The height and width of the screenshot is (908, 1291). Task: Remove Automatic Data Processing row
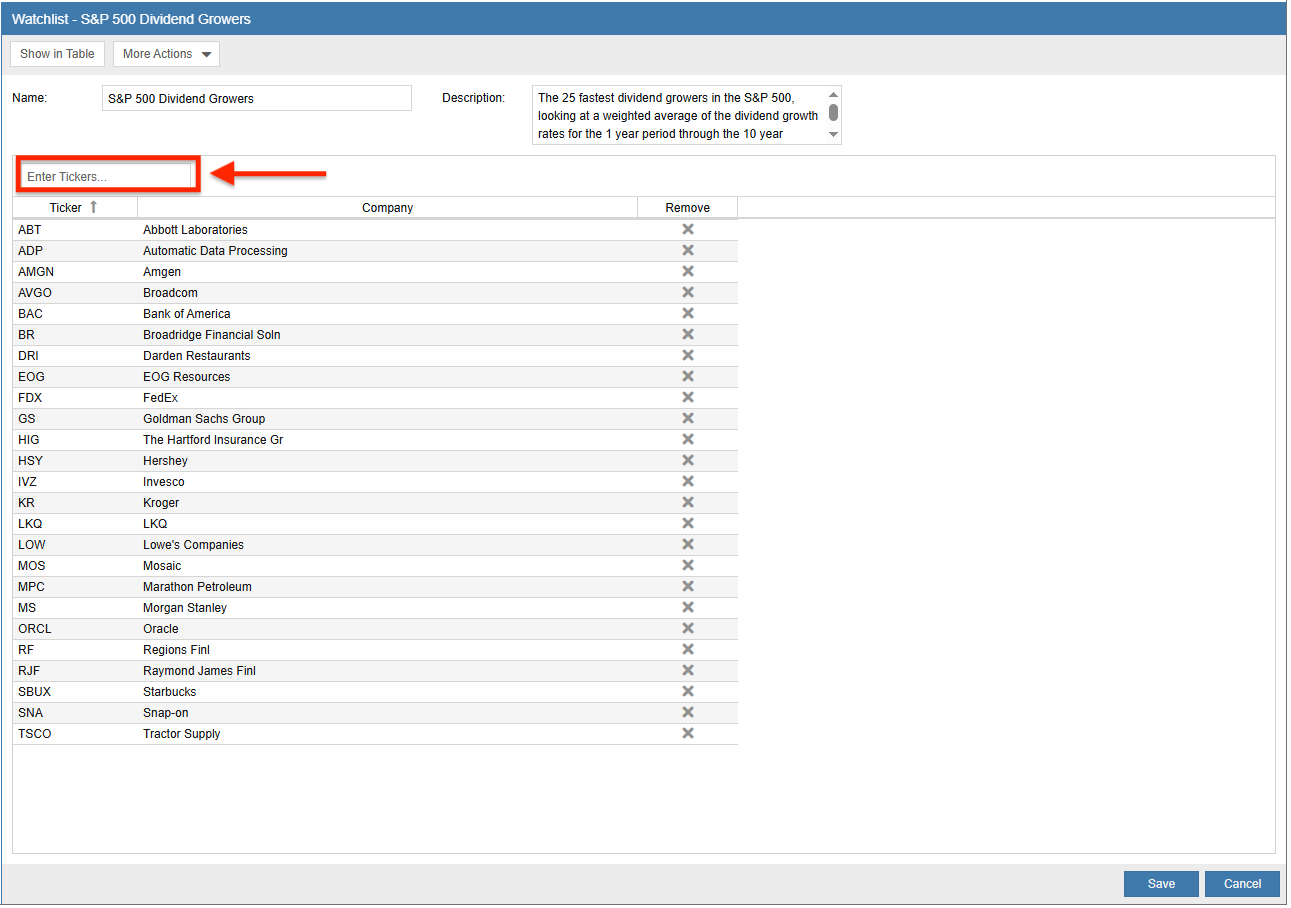pyautogui.click(x=688, y=250)
